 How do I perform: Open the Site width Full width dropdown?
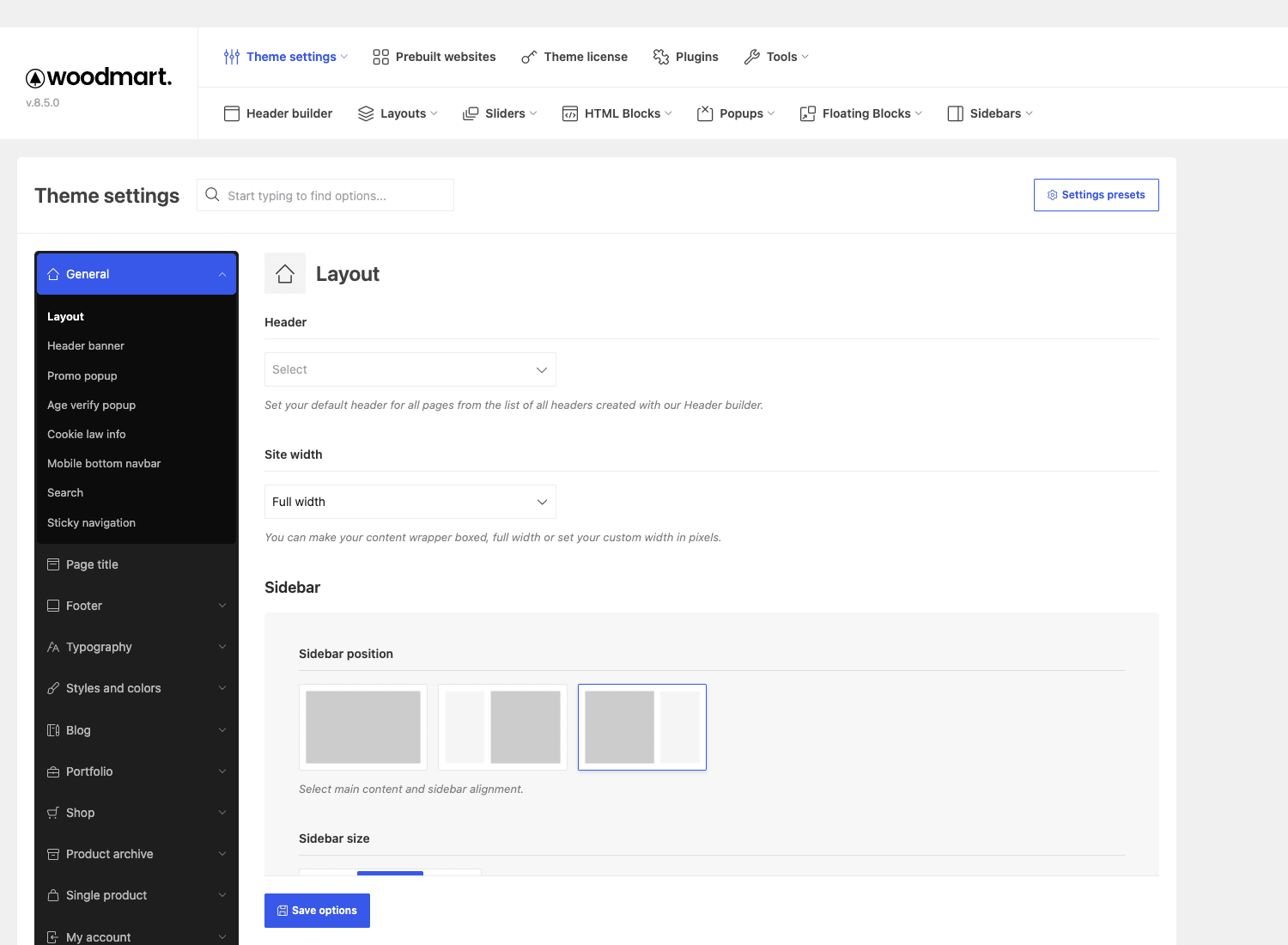coord(410,502)
